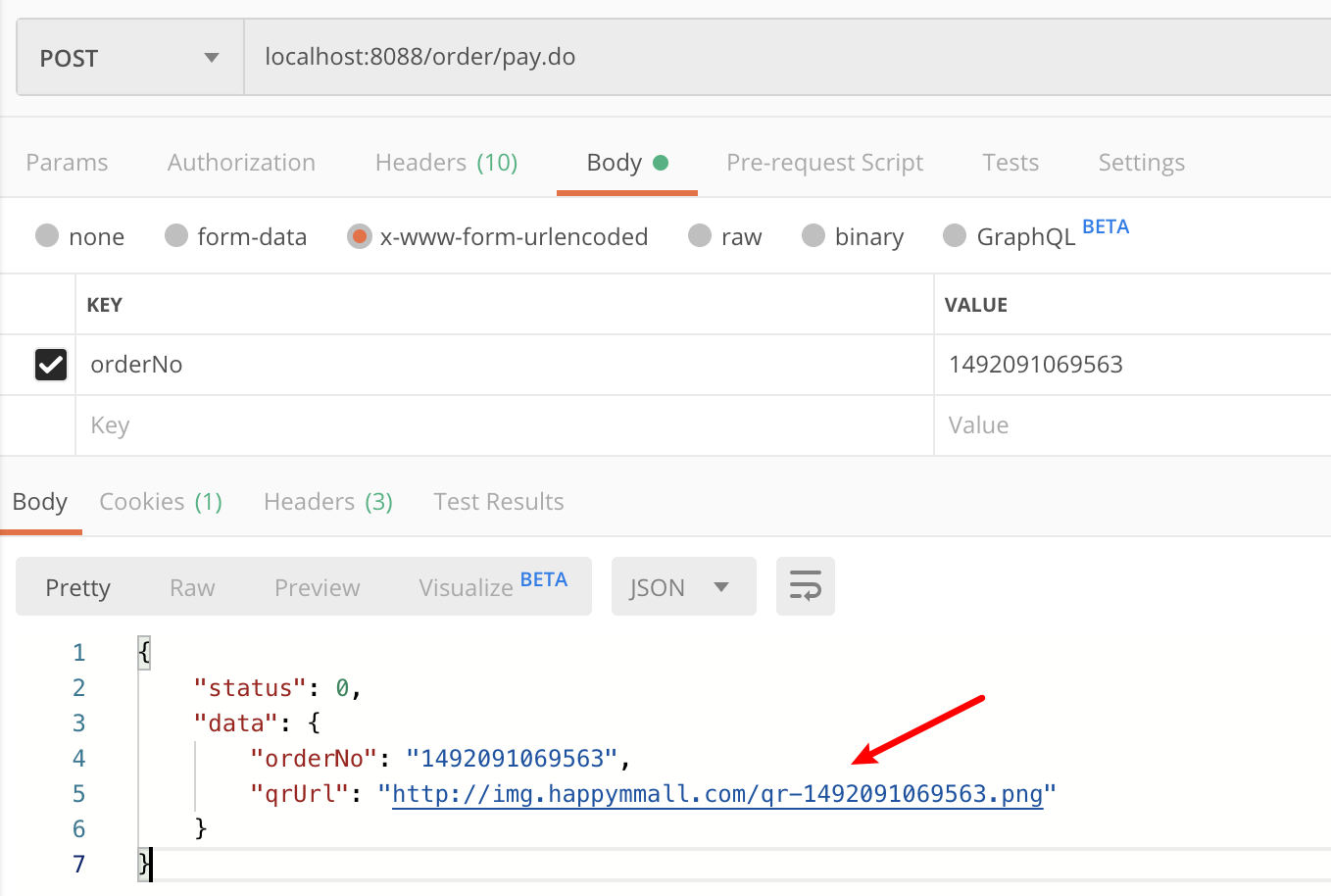The height and width of the screenshot is (896, 1331).
Task: Click line number 1 in the response gutter
Action: click(x=79, y=653)
